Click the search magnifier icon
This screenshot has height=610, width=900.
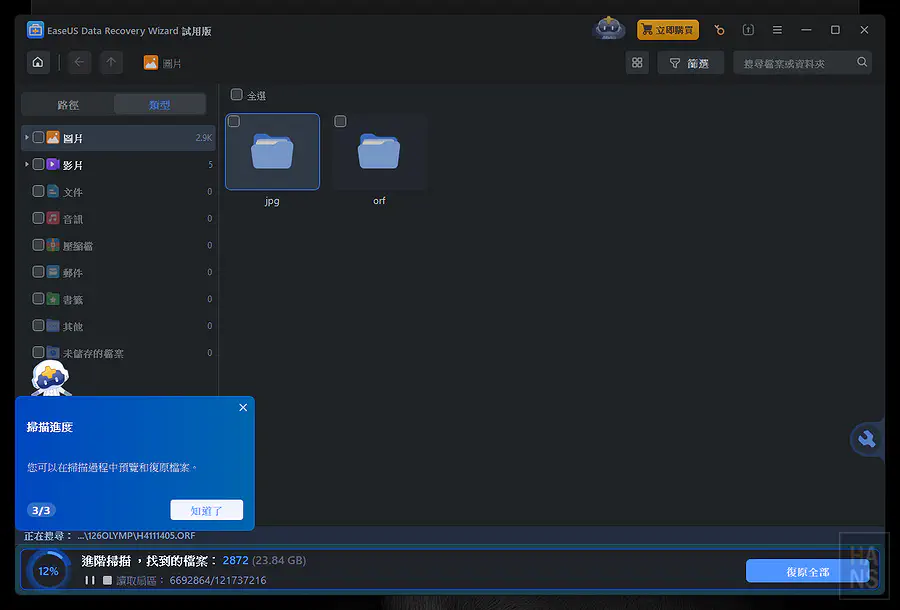click(x=862, y=63)
